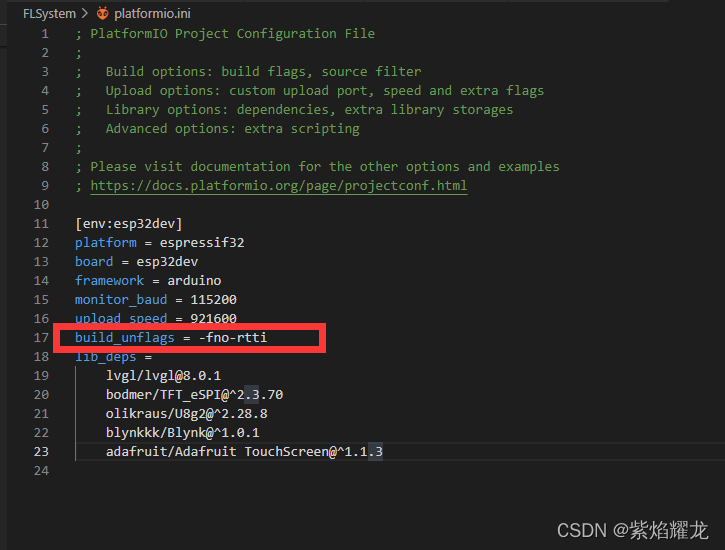Click the olikraus/U8g2 dependency line
Image resolution: width=725 pixels, height=550 pixels.
tap(187, 414)
